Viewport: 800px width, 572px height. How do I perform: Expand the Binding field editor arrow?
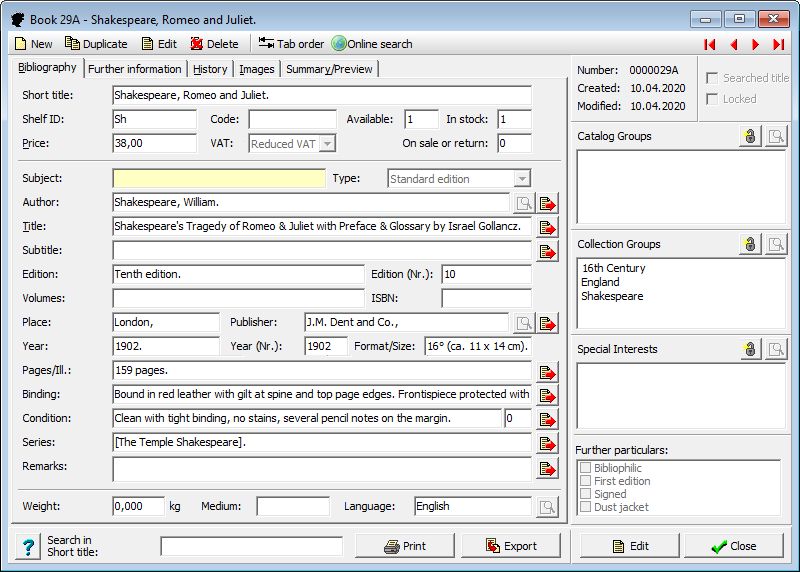[547, 395]
